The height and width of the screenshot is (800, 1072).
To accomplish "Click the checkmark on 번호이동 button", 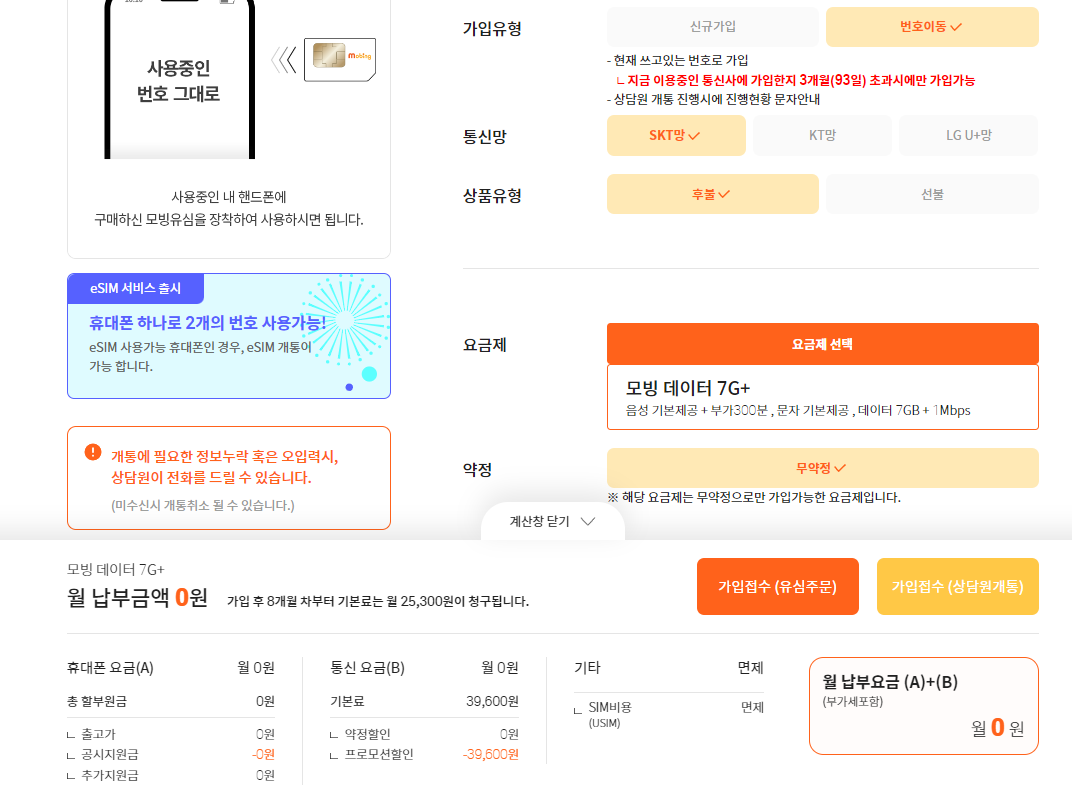I will 956,27.
